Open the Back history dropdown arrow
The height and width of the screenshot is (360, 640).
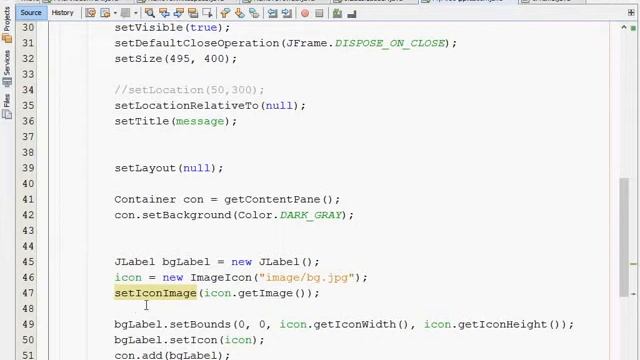click(x=115, y=13)
